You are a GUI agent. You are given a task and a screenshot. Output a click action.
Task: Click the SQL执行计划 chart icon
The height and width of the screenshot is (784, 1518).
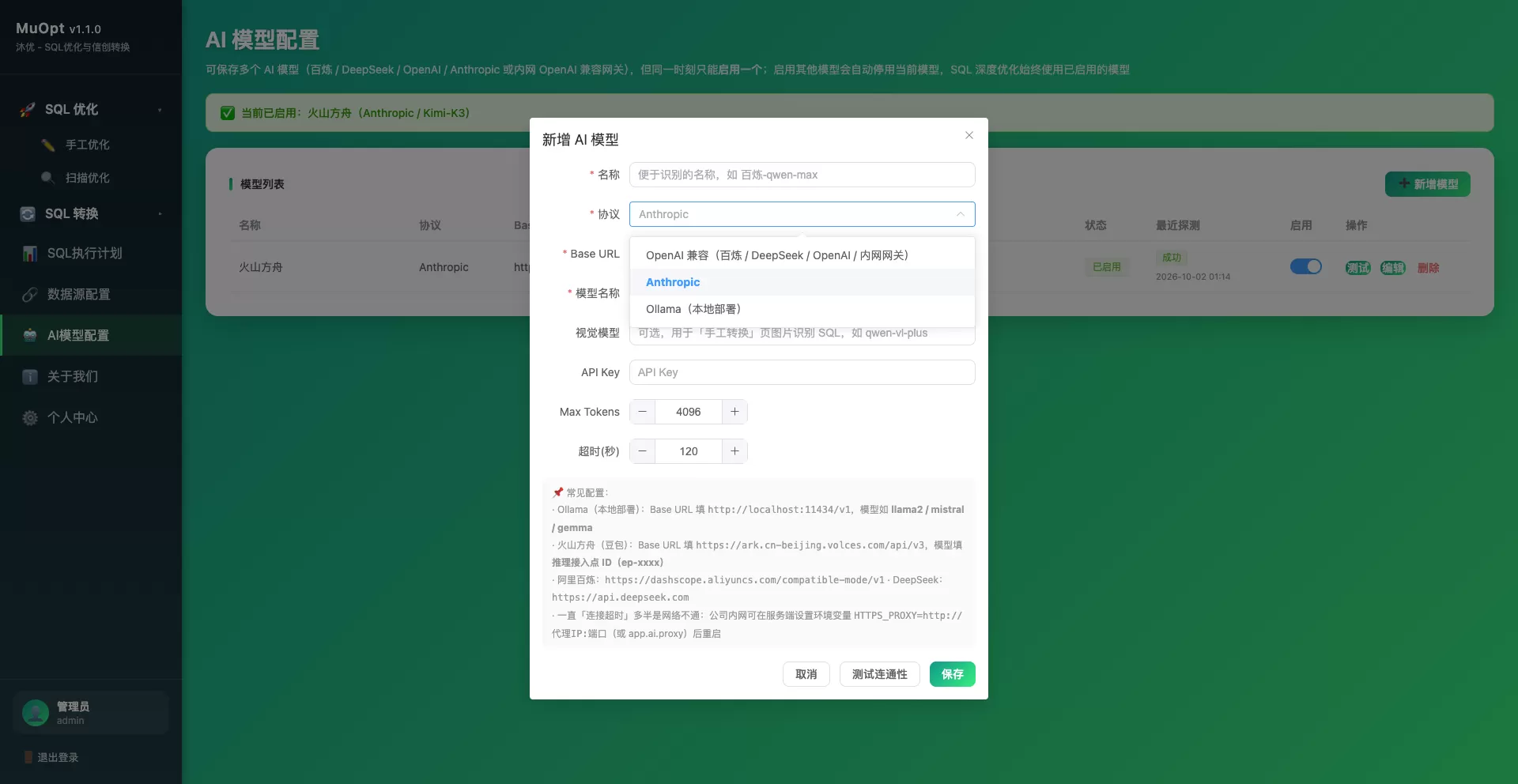pyautogui.click(x=30, y=254)
